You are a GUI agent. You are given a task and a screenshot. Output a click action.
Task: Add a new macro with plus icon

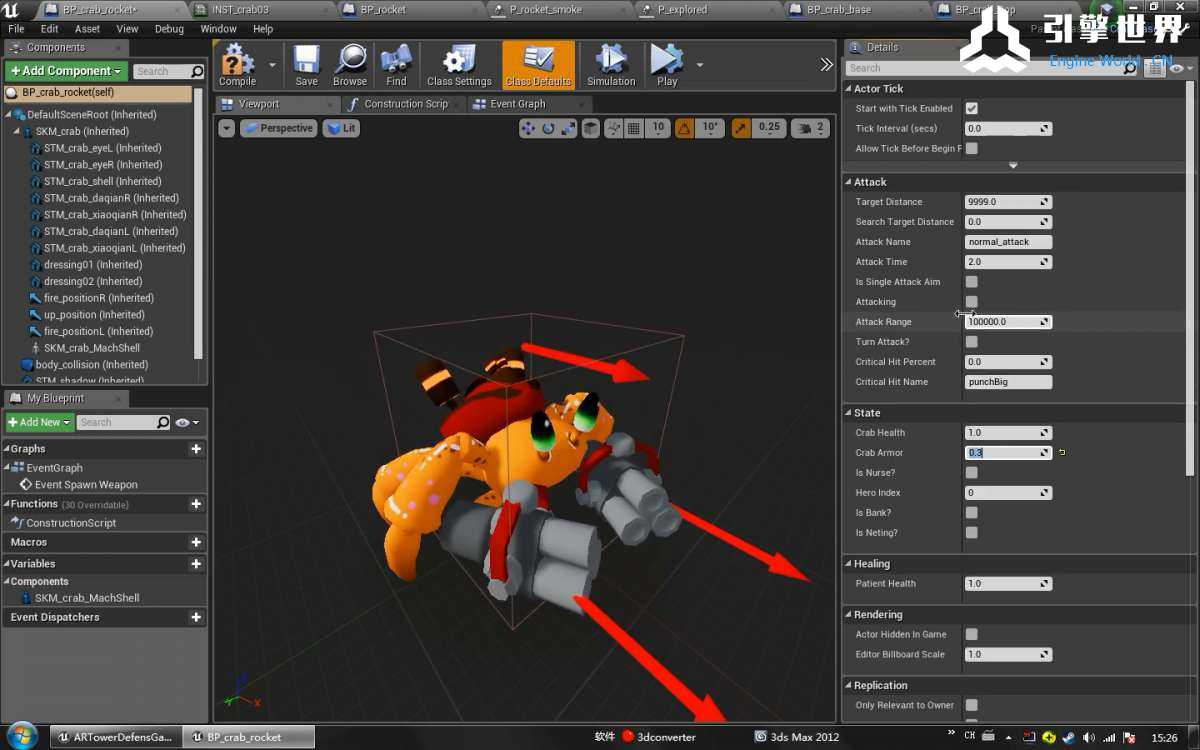click(x=196, y=542)
